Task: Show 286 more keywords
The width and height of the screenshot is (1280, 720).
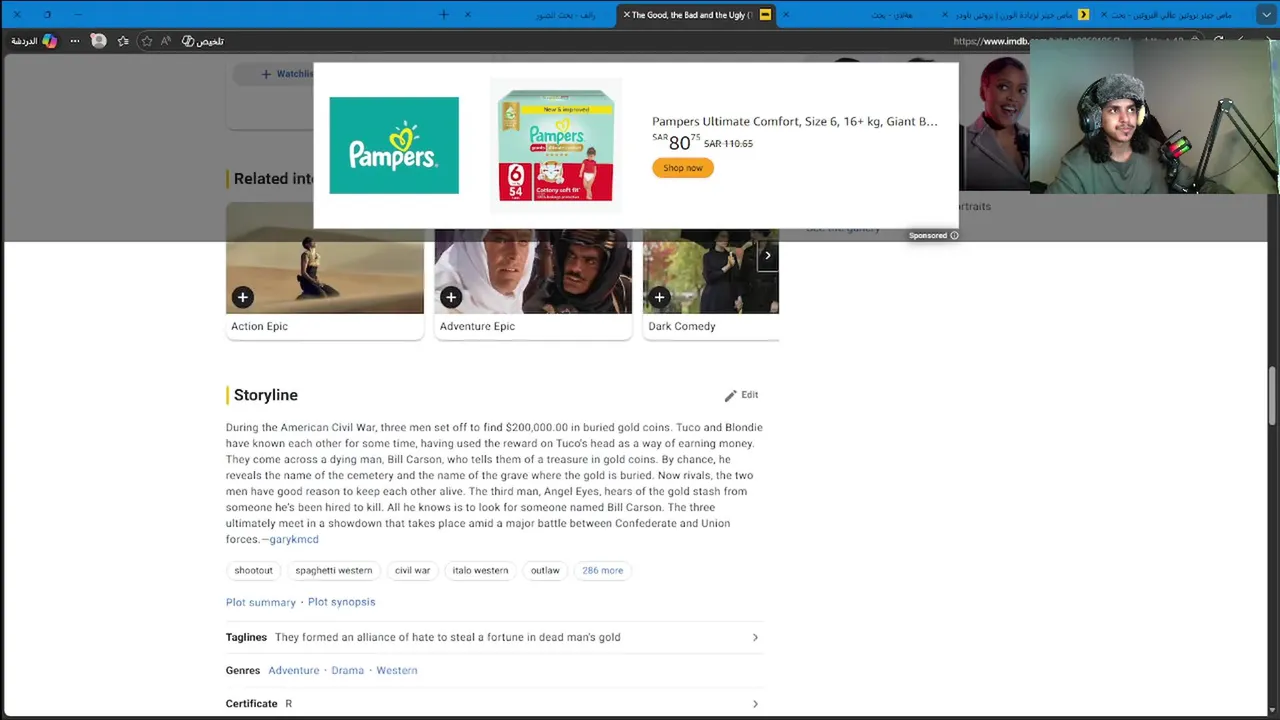Action: (602, 570)
